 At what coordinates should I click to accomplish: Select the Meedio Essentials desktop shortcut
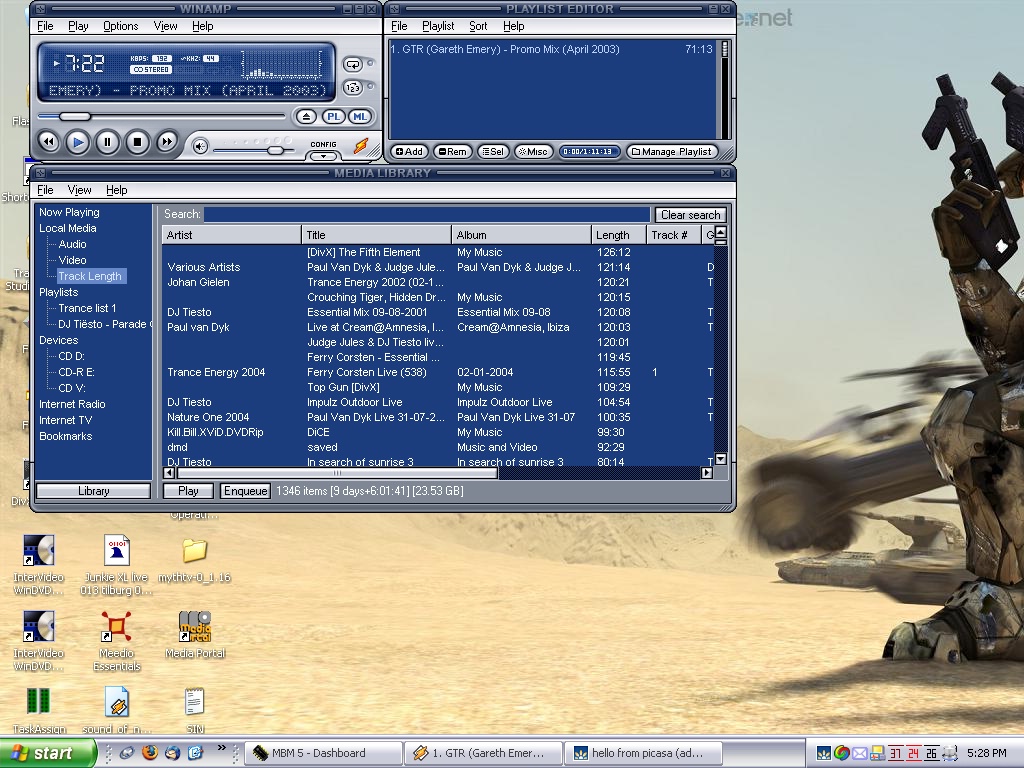[x=116, y=641]
